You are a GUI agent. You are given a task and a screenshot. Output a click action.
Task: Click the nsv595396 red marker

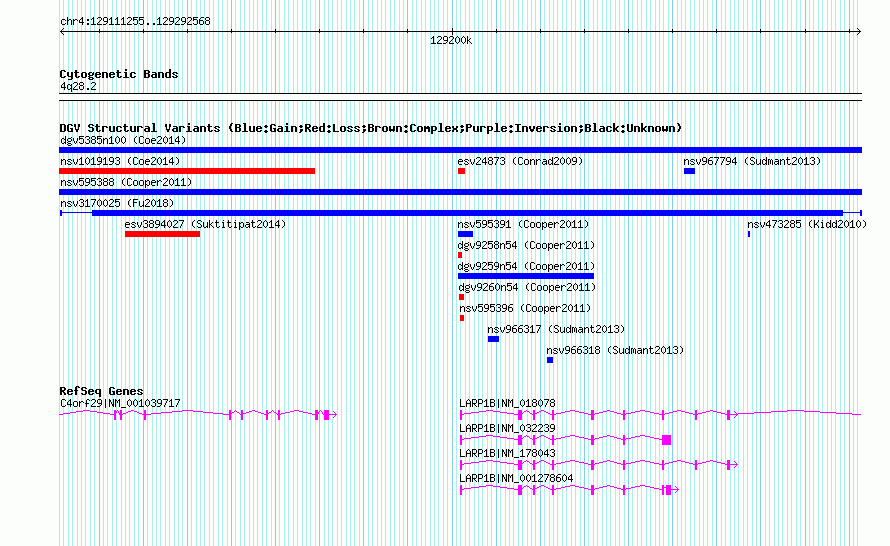pyautogui.click(x=462, y=318)
